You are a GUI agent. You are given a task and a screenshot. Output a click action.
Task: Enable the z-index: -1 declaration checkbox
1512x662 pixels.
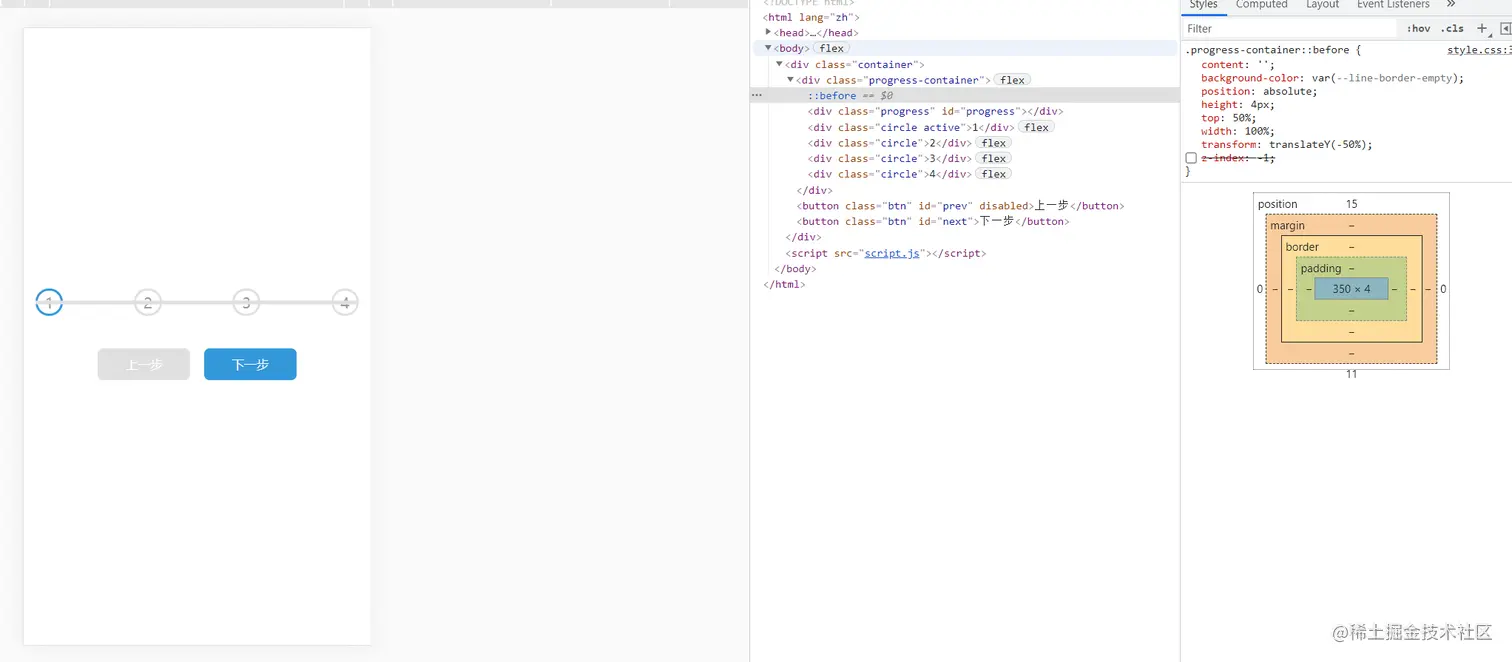[x=1191, y=158]
